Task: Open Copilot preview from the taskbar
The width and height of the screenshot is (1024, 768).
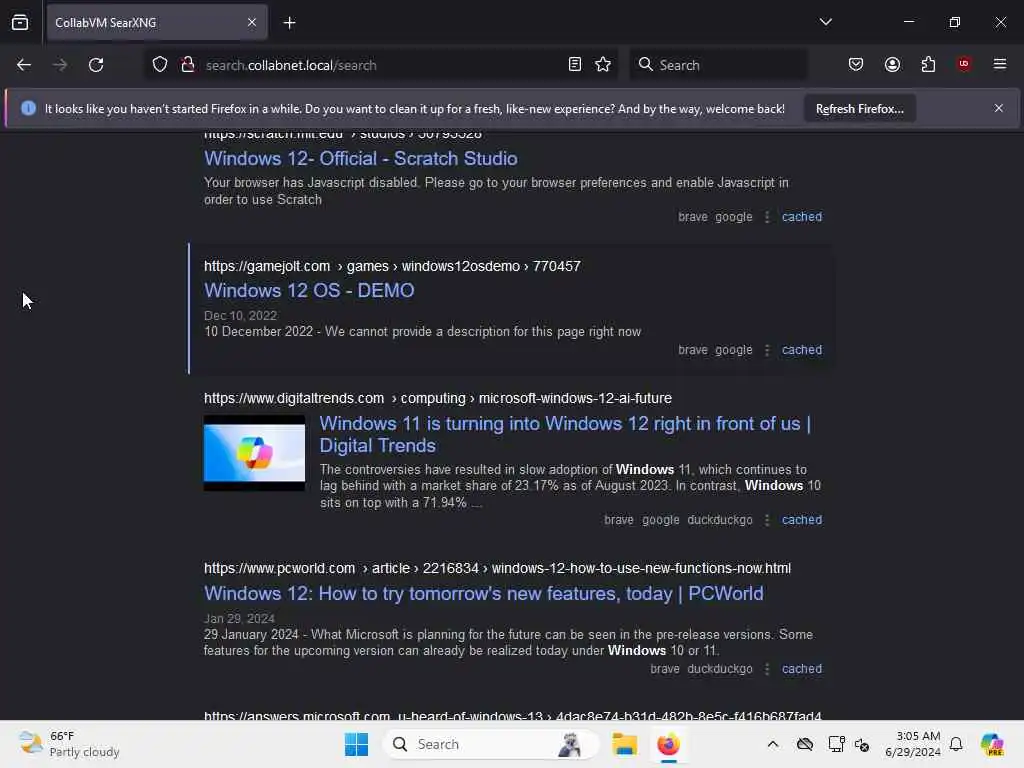Action: coord(992,744)
